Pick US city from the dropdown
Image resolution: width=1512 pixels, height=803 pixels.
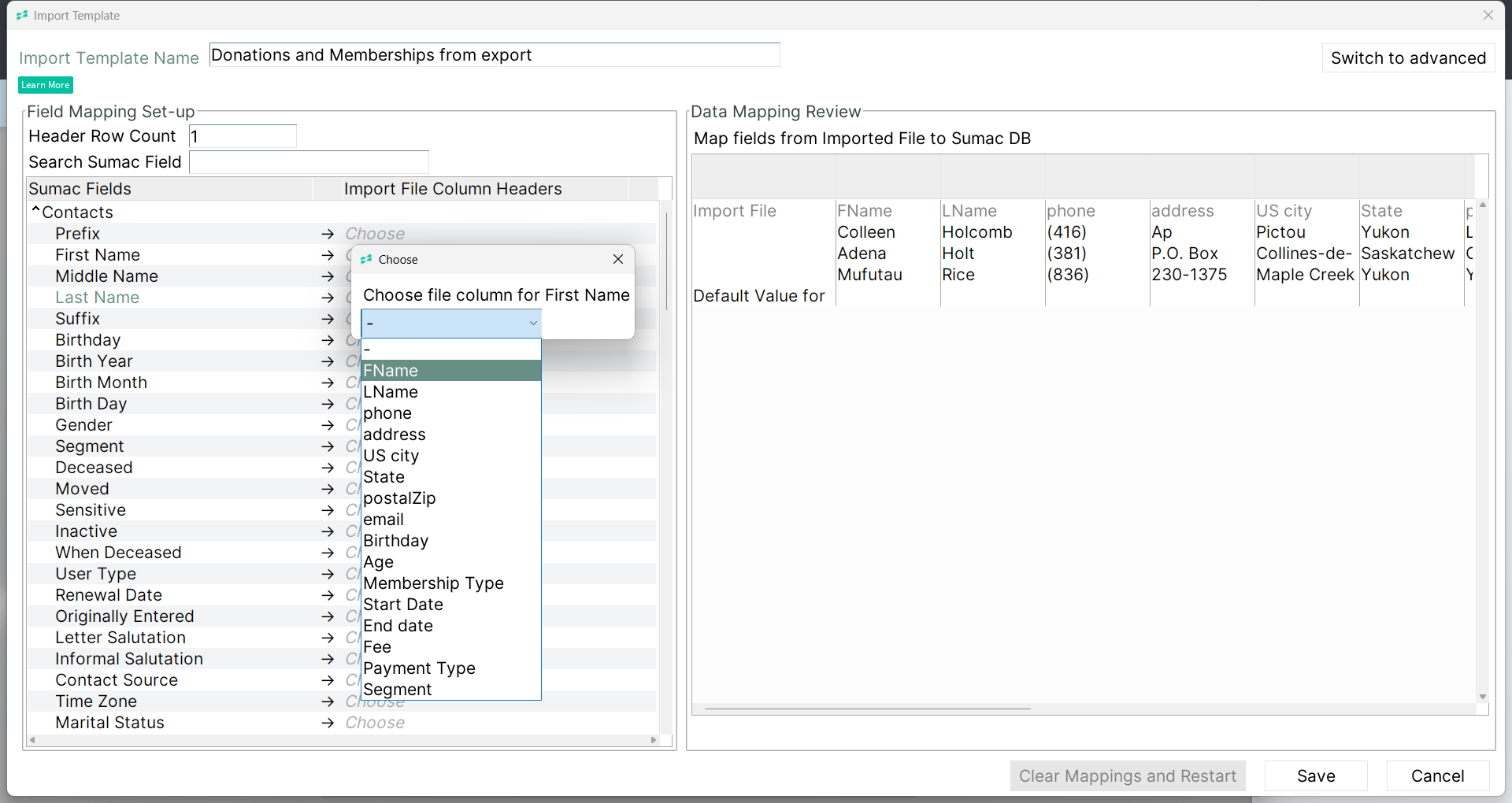click(x=451, y=456)
